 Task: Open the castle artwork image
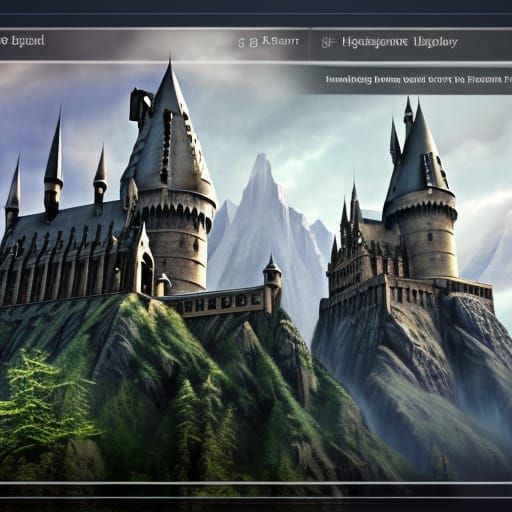point(256,272)
